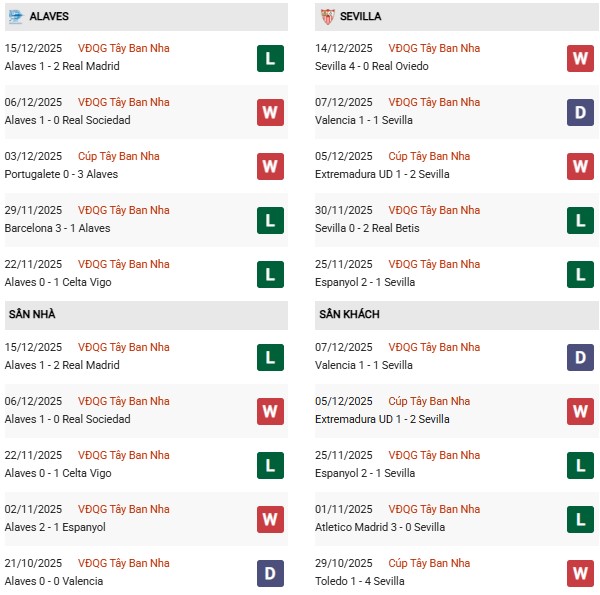
Task: Click the L badge for Sevilla 0 - 2 Real Betis
Action: click(580, 220)
